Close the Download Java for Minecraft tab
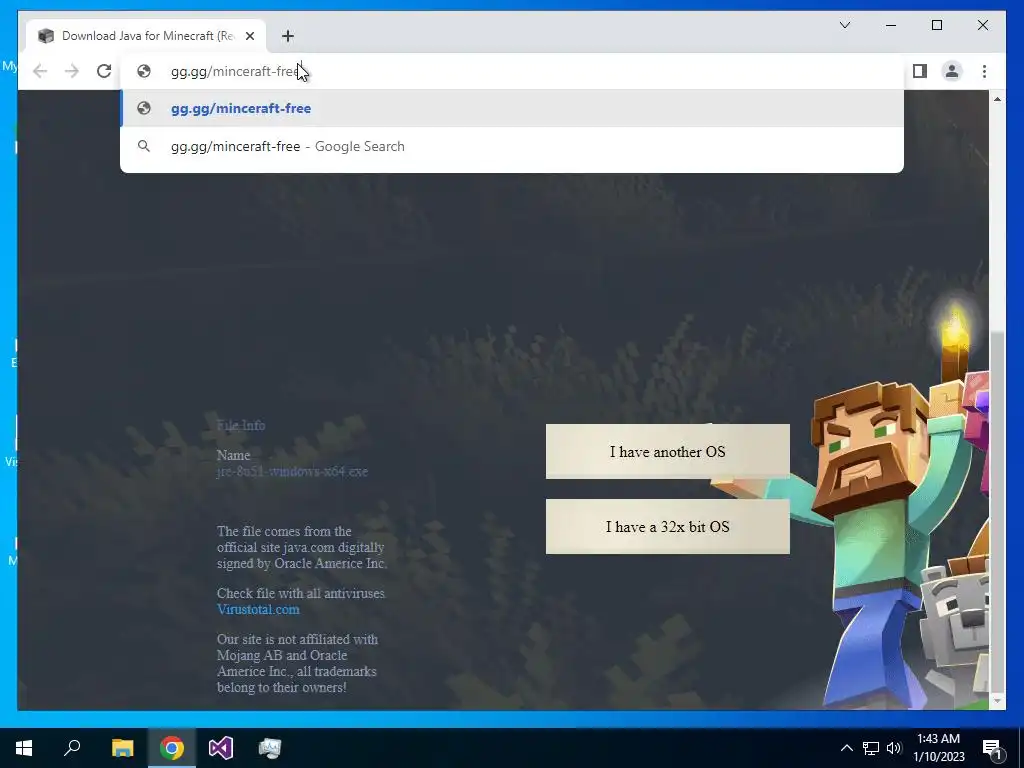The image size is (1024, 768). pos(250,36)
